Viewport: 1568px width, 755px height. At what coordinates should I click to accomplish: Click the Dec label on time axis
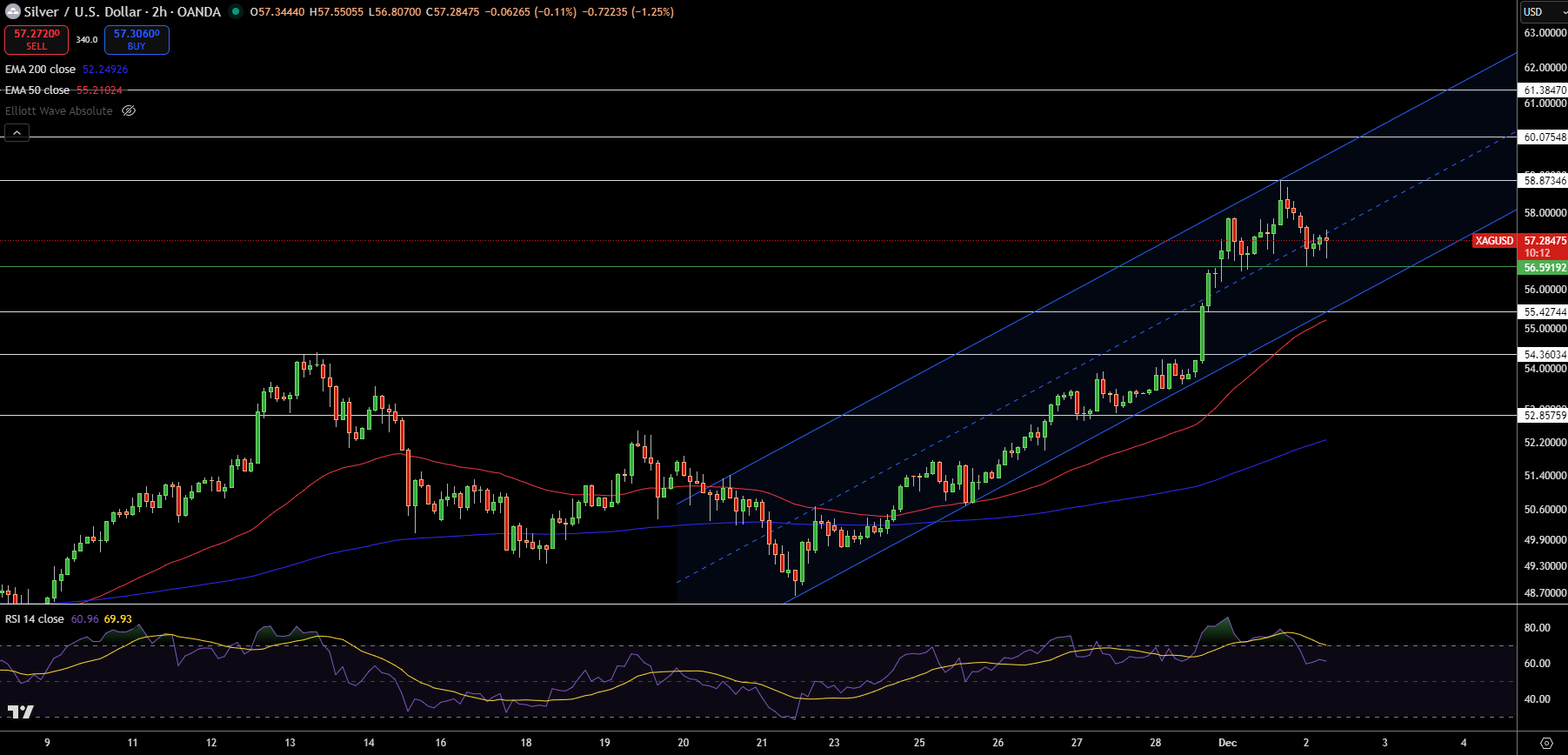(x=1227, y=743)
